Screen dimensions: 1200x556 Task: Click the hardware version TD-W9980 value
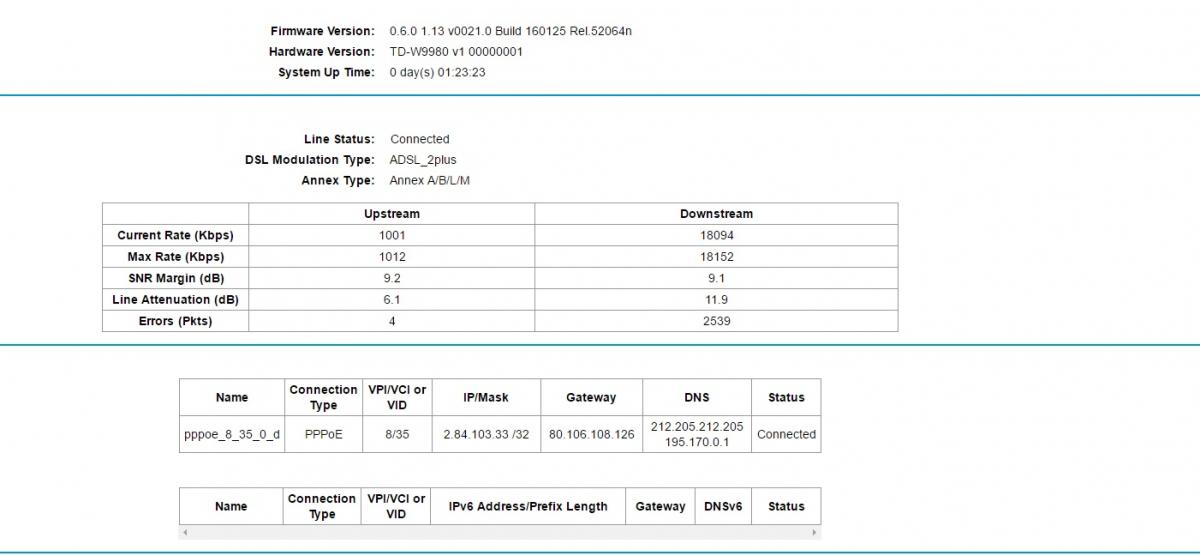(456, 52)
